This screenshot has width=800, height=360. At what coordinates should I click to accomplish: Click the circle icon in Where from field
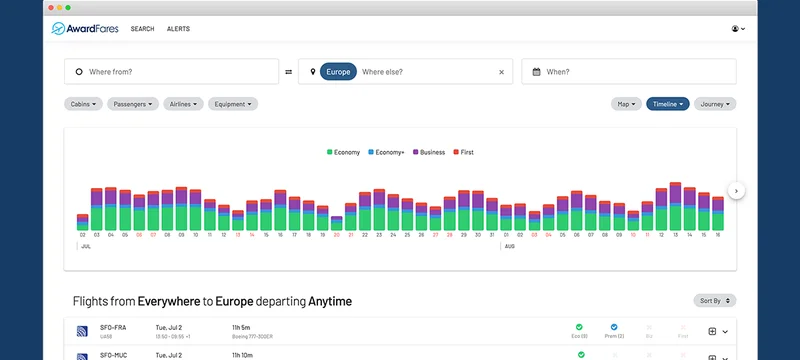(x=79, y=72)
